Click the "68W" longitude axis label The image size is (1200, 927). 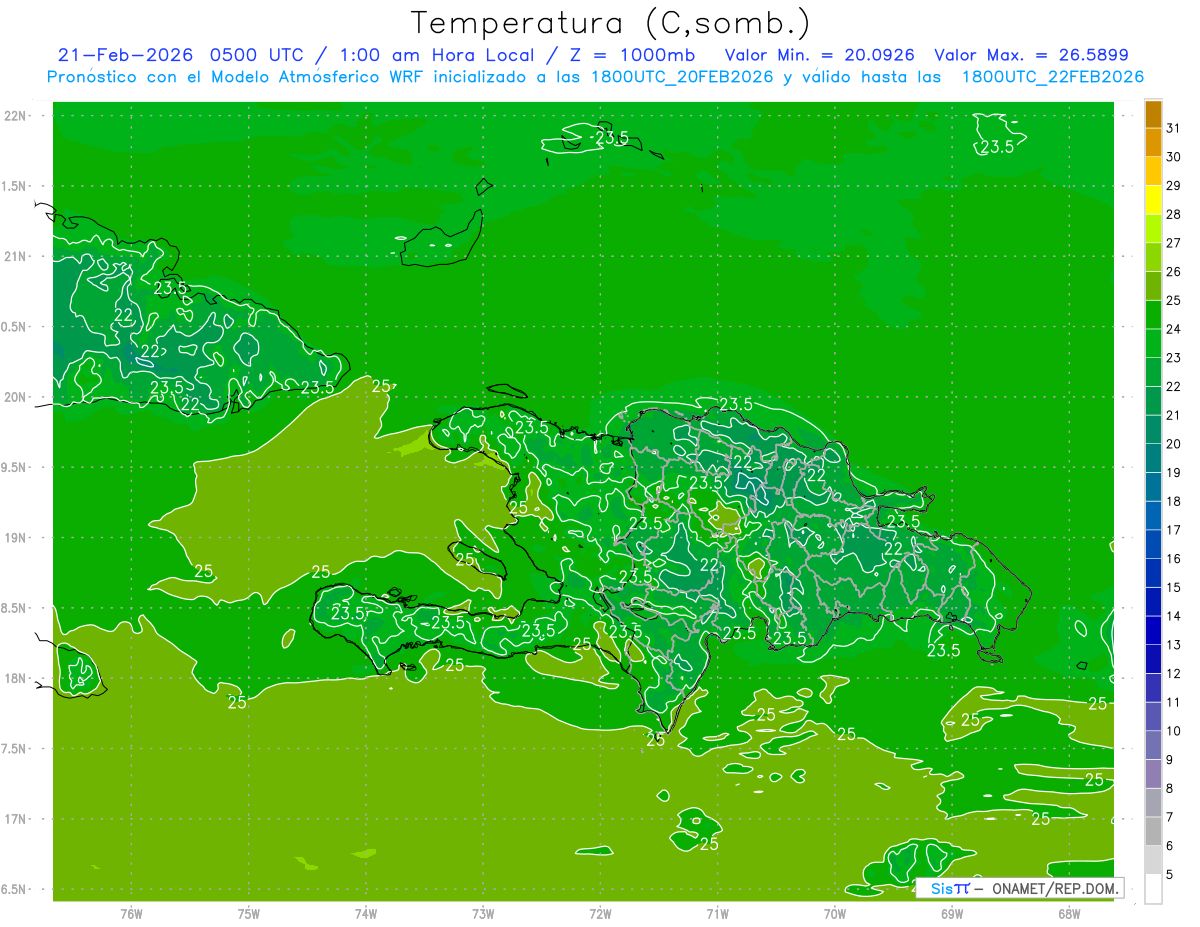click(1068, 914)
